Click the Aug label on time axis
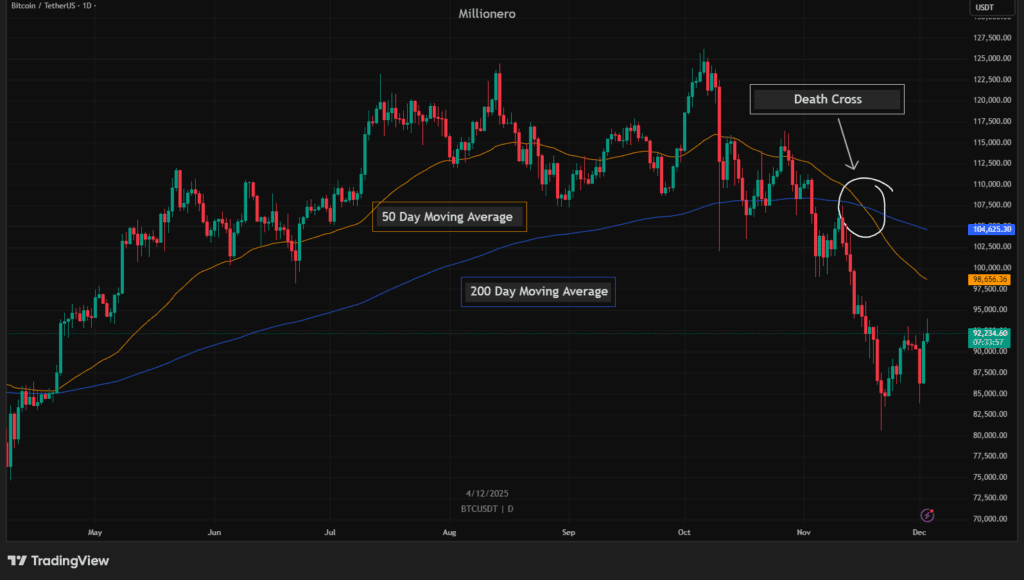The width and height of the screenshot is (1024, 580). (x=450, y=533)
